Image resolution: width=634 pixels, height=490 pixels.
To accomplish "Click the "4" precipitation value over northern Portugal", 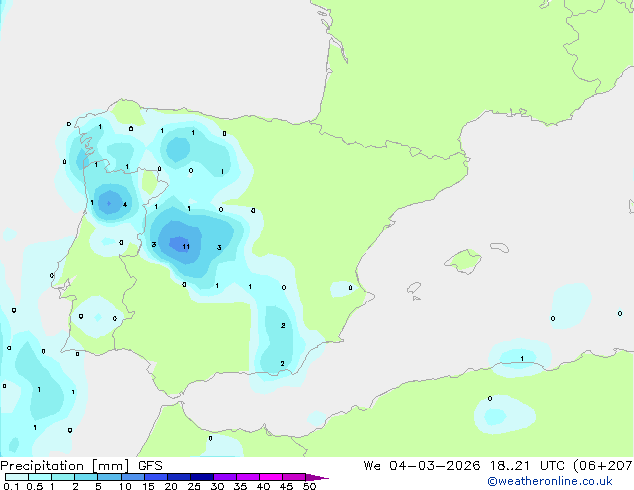I will [125, 205].
